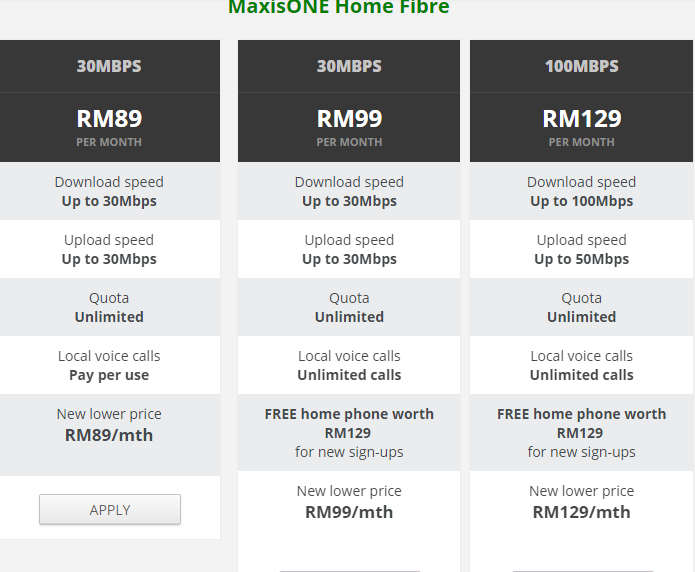The image size is (695, 572).
Task: Select the middle 30MBPS plan header
Action: tap(349, 66)
